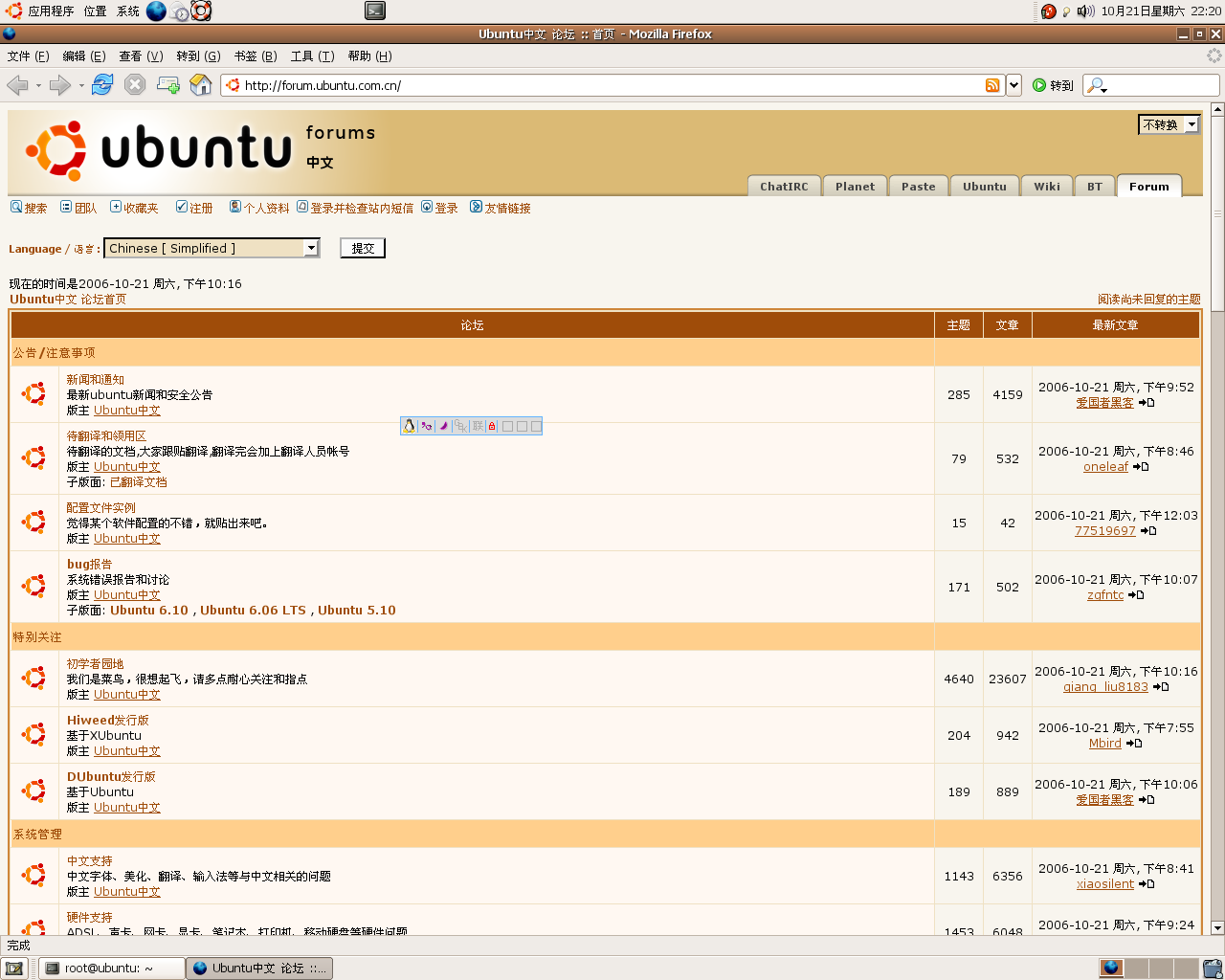
Task: Open the 帮助 (H) menu
Action: coord(369,56)
